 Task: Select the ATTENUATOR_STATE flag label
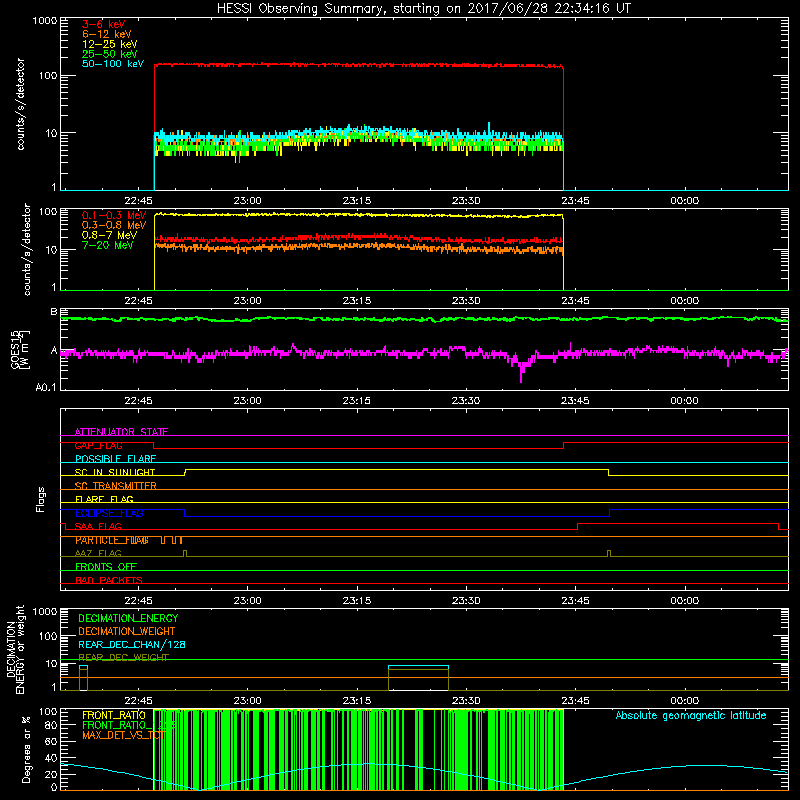(121, 432)
